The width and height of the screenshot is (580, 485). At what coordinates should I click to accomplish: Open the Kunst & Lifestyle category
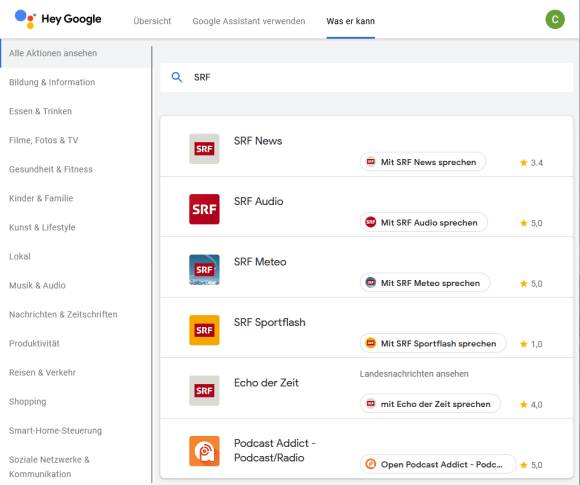[x=42, y=227]
